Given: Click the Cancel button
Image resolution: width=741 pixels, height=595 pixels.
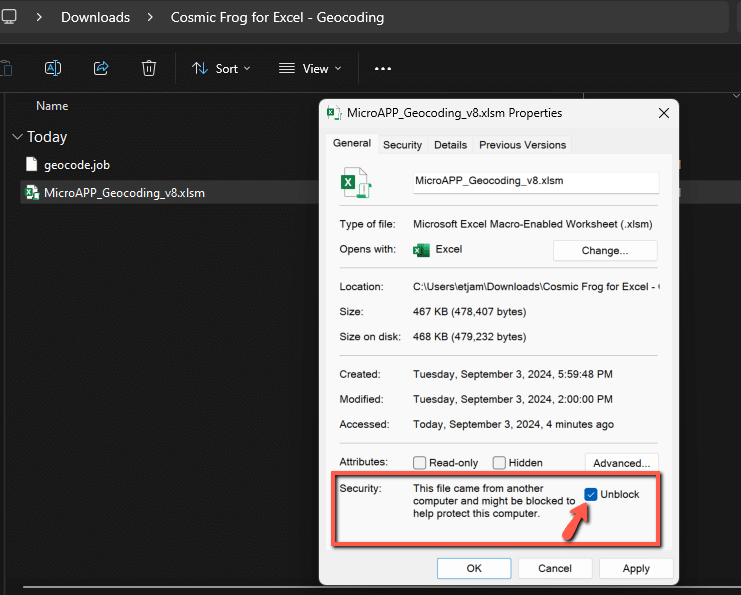Looking at the screenshot, I should pyautogui.click(x=555, y=569).
